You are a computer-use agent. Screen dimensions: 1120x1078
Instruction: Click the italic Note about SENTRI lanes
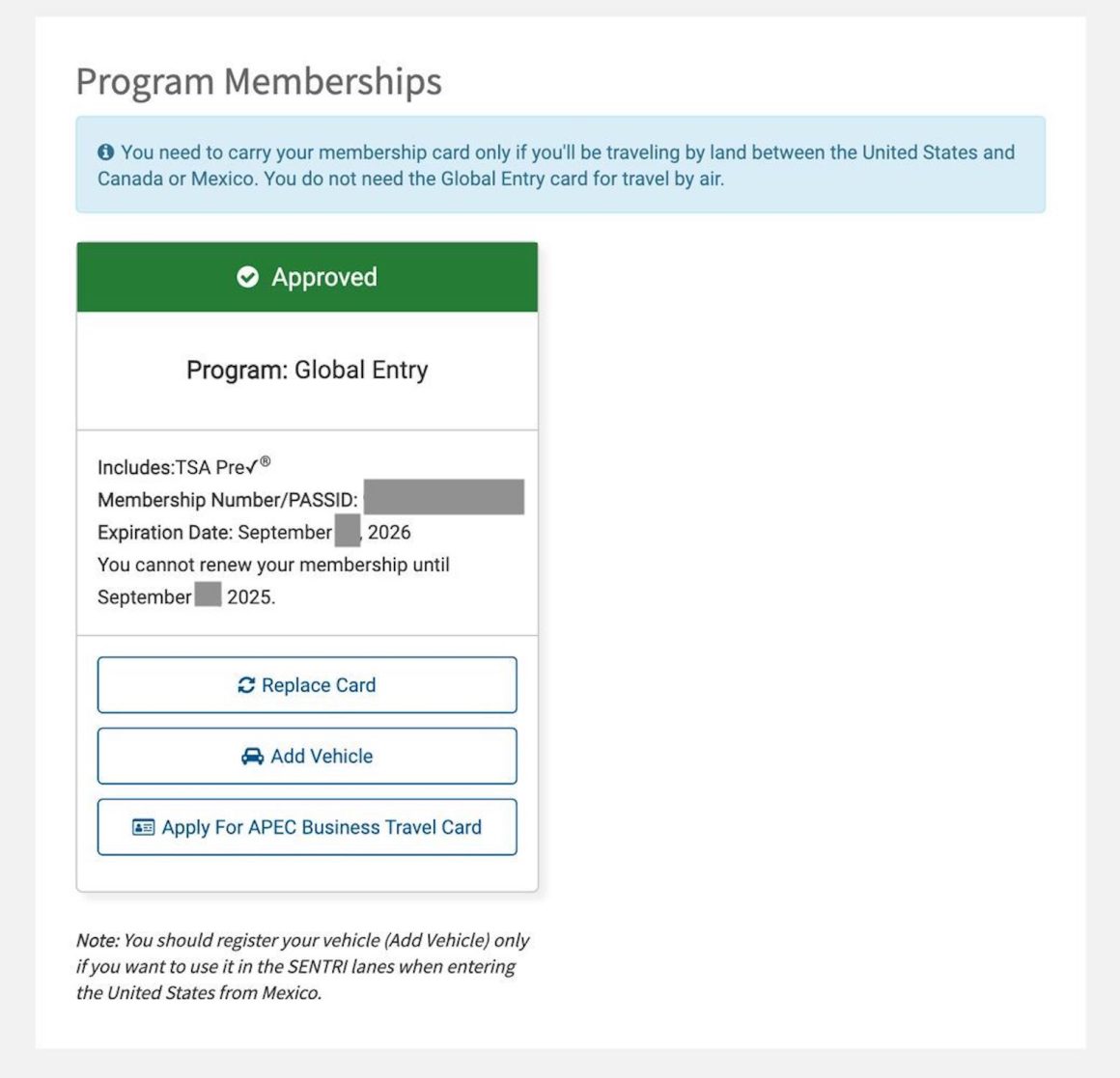pyautogui.click(x=302, y=966)
